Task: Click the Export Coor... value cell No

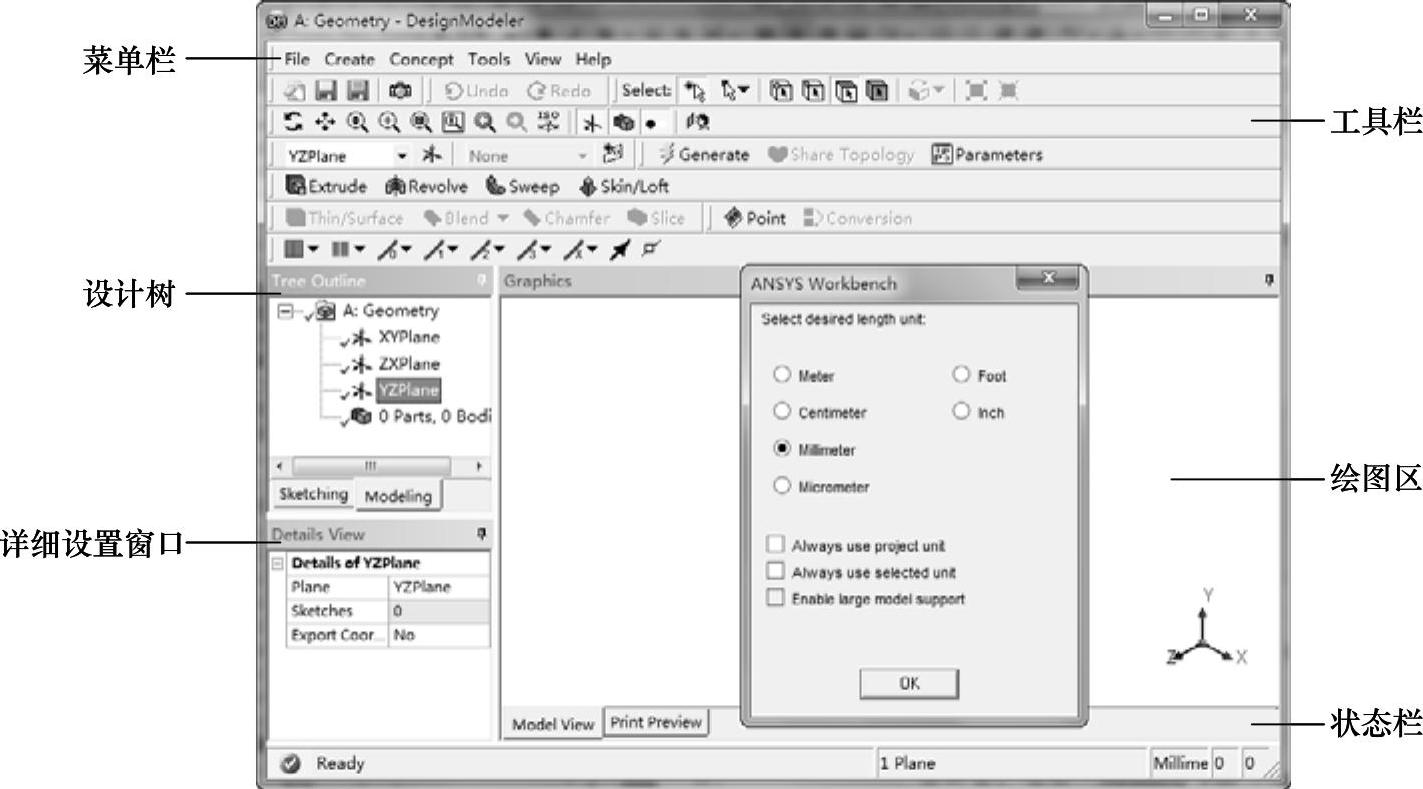Action: click(x=440, y=635)
